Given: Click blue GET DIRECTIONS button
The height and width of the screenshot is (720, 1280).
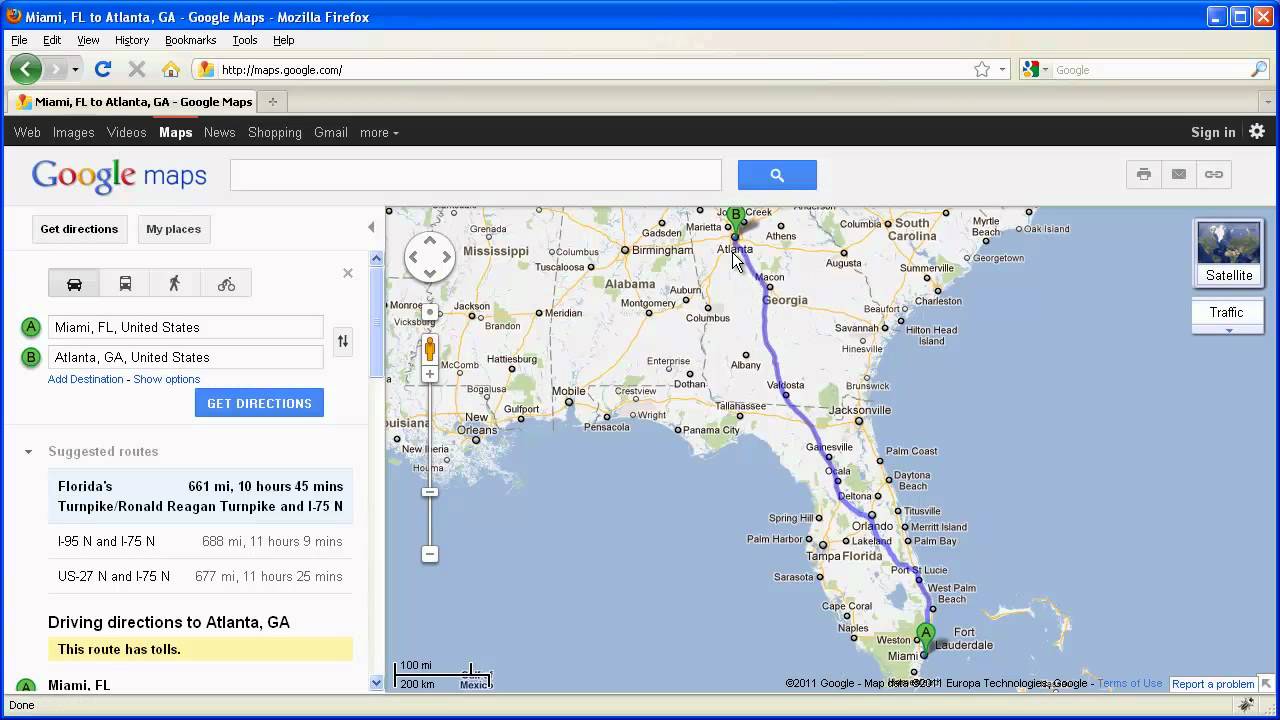Looking at the screenshot, I should point(259,403).
